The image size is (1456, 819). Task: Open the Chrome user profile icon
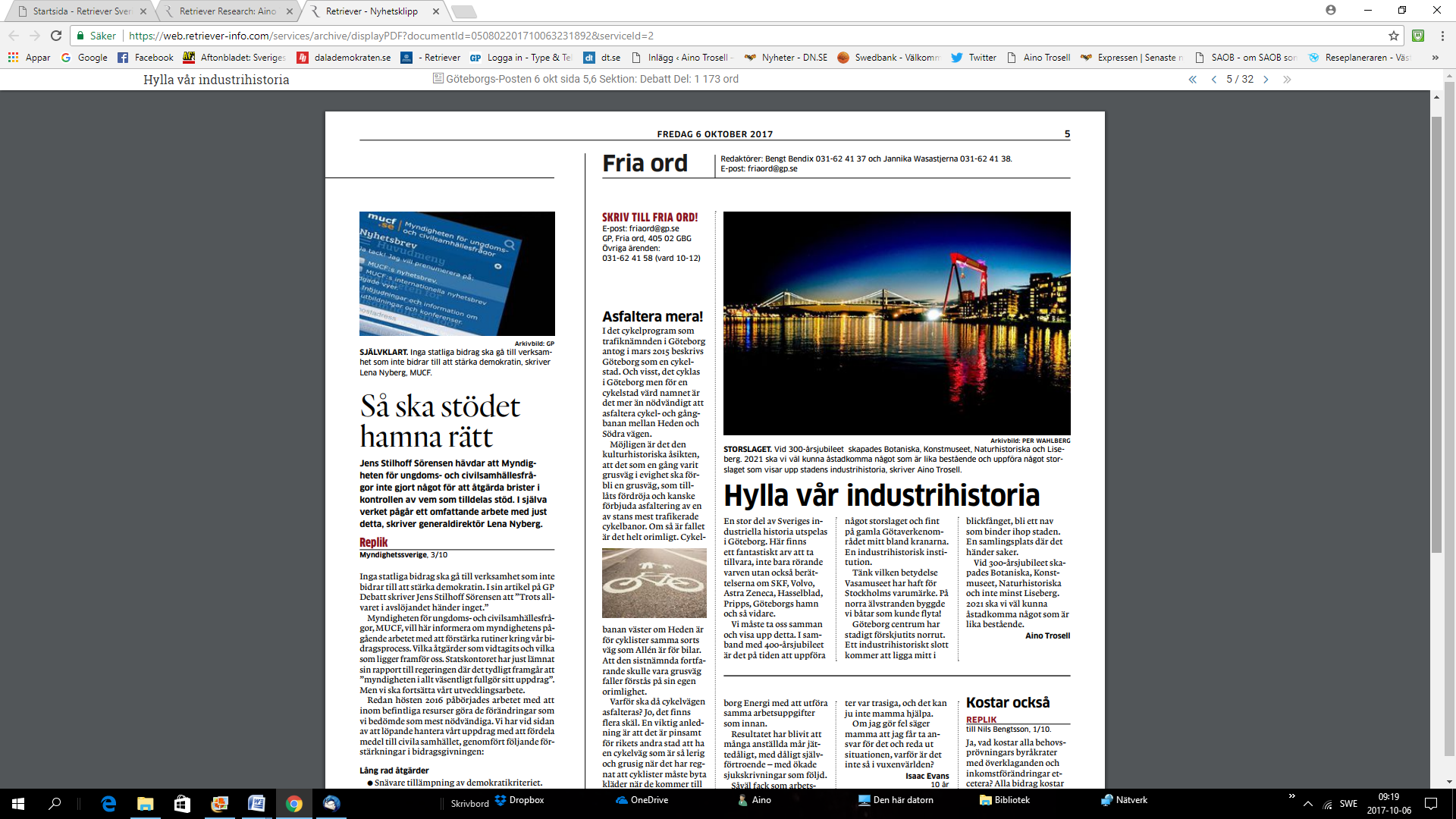coord(1331,10)
